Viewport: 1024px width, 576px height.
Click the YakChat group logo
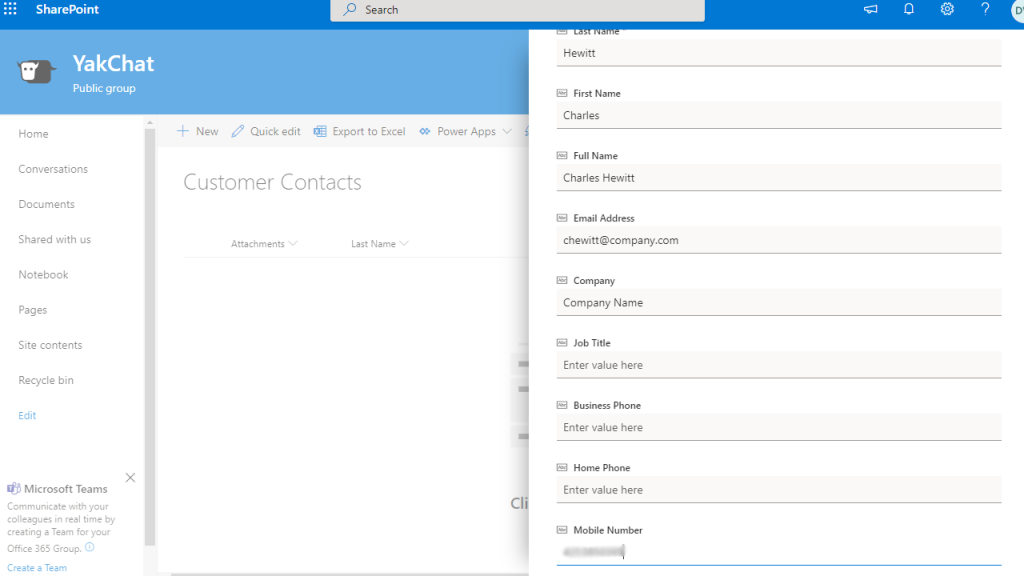[x=36, y=71]
